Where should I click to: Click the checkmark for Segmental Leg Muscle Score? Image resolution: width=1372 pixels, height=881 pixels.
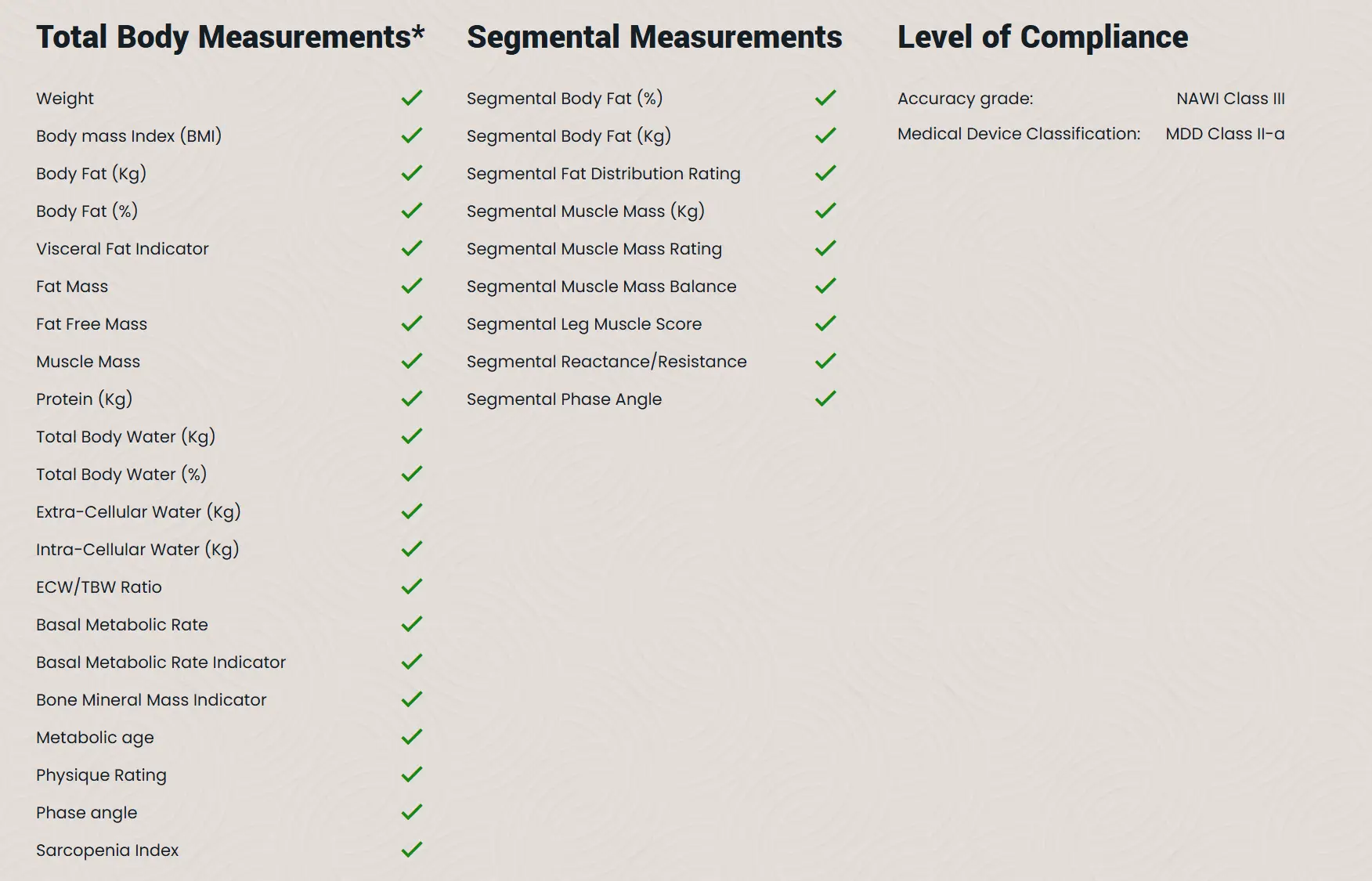(x=825, y=323)
